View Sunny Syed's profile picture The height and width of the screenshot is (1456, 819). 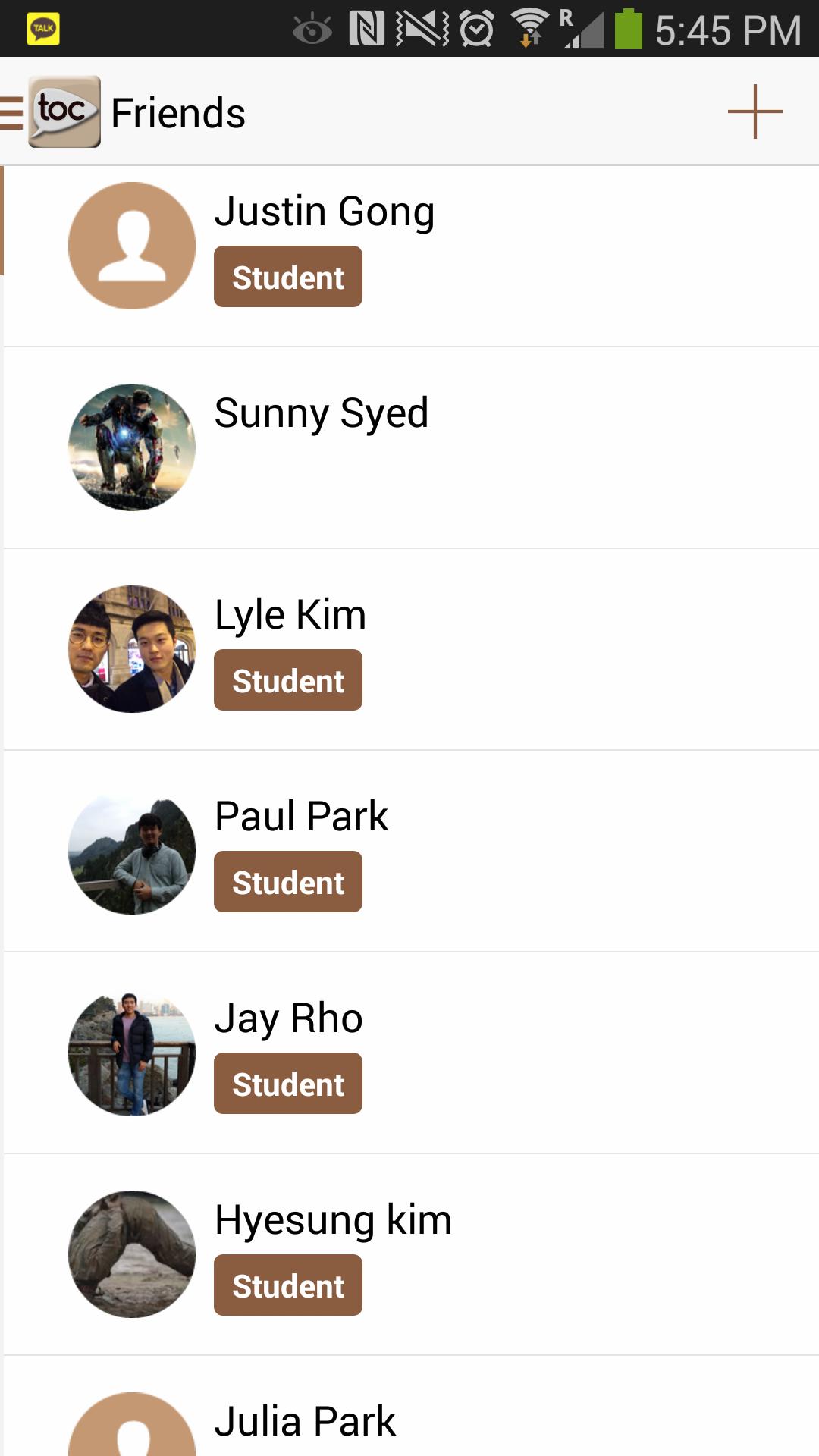132,447
